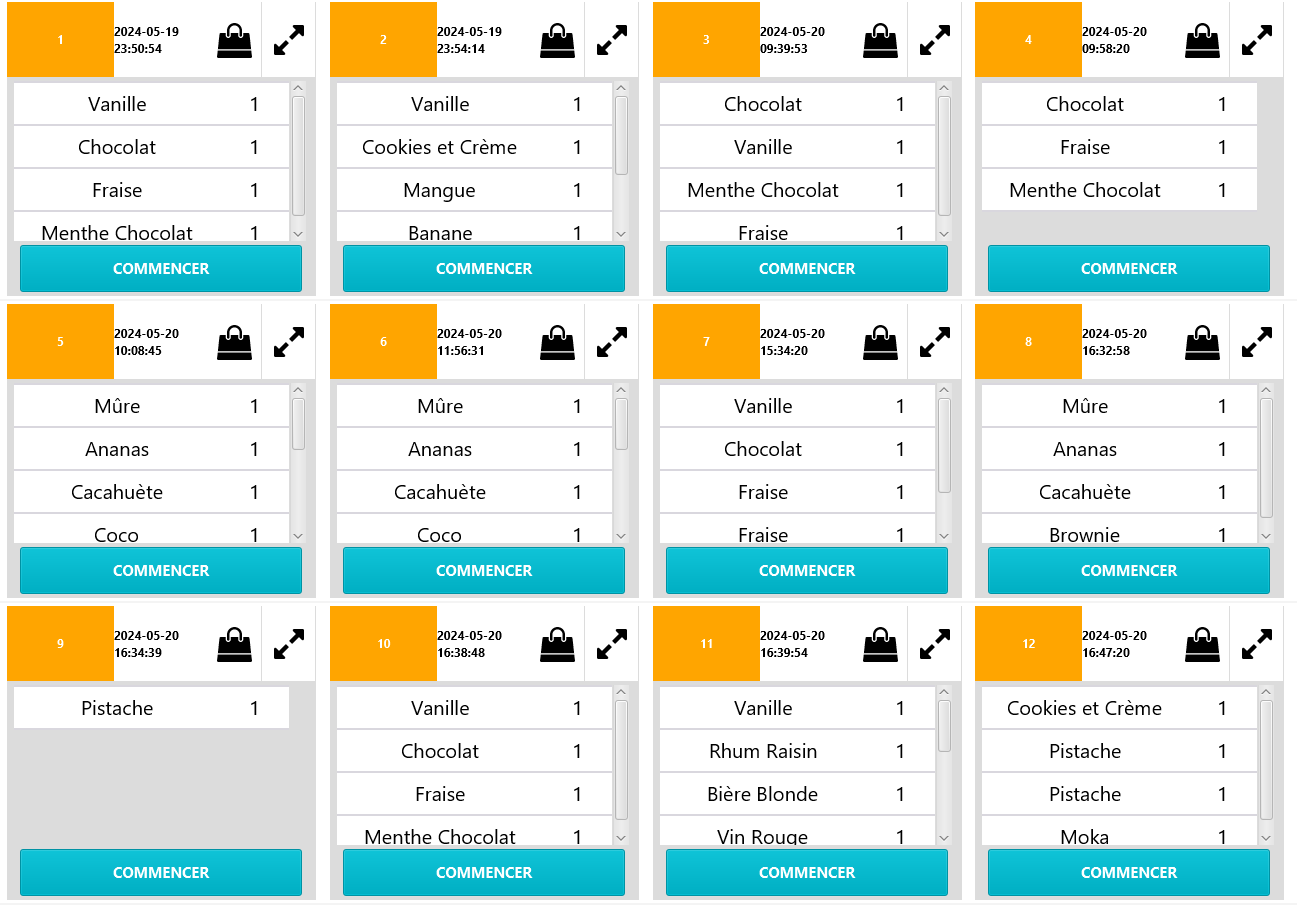
Task: Expand order 12 with the arrows icon
Action: (1256, 644)
